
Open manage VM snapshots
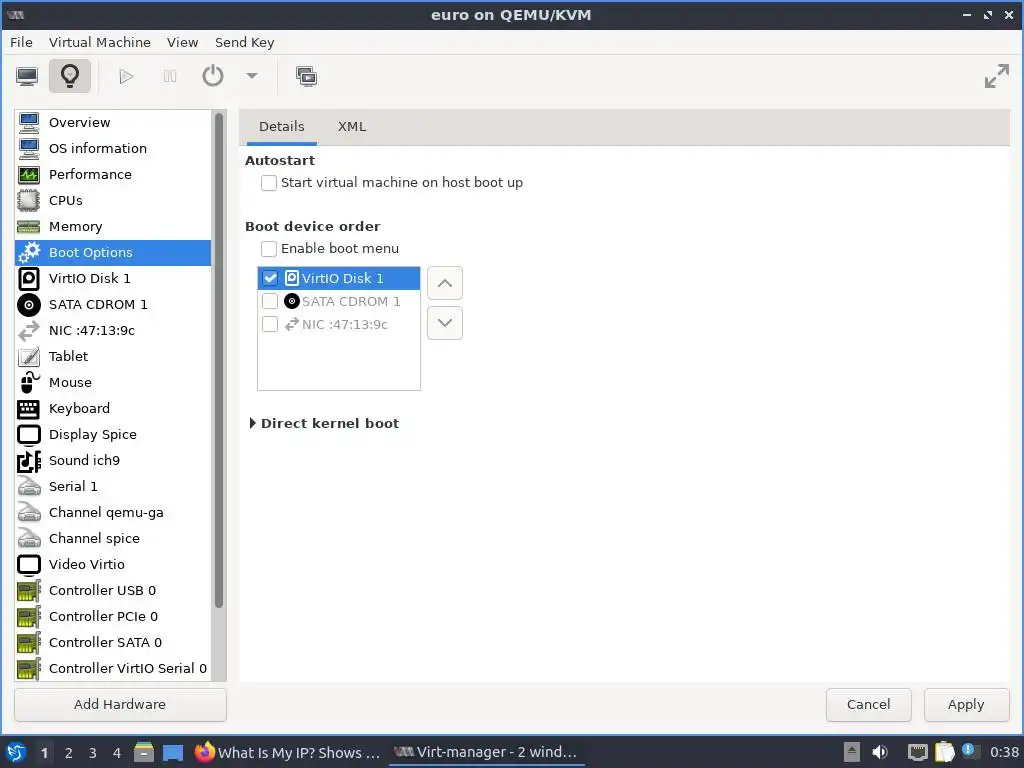point(306,76)
